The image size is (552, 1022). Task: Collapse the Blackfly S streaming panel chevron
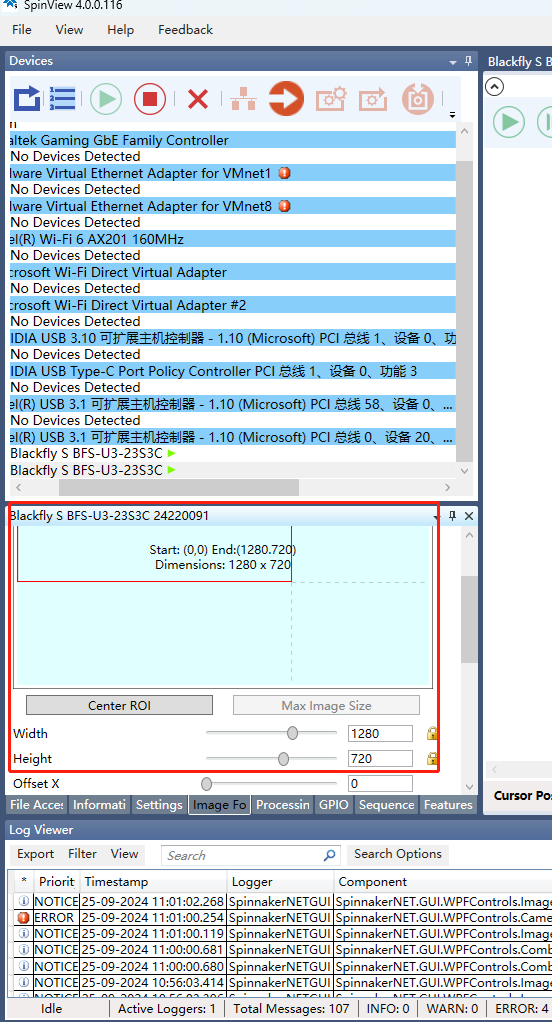tap(495, 86)
